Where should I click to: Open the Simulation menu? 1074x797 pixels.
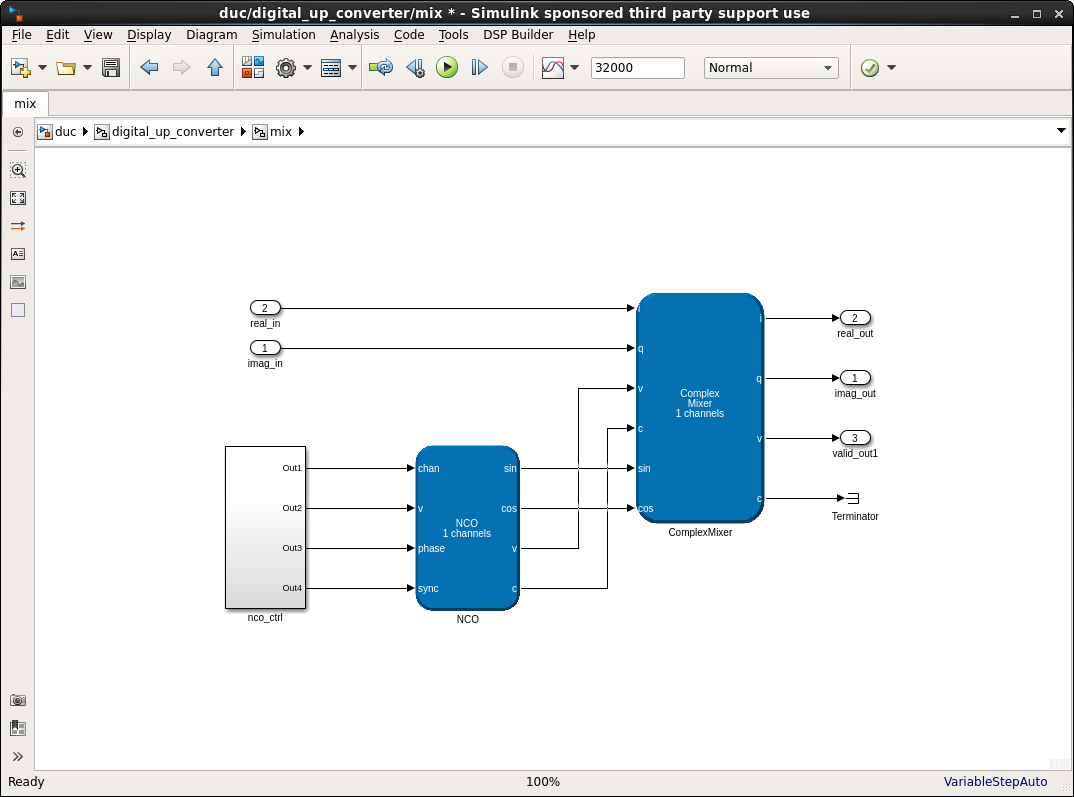click(x=283, y=34)
